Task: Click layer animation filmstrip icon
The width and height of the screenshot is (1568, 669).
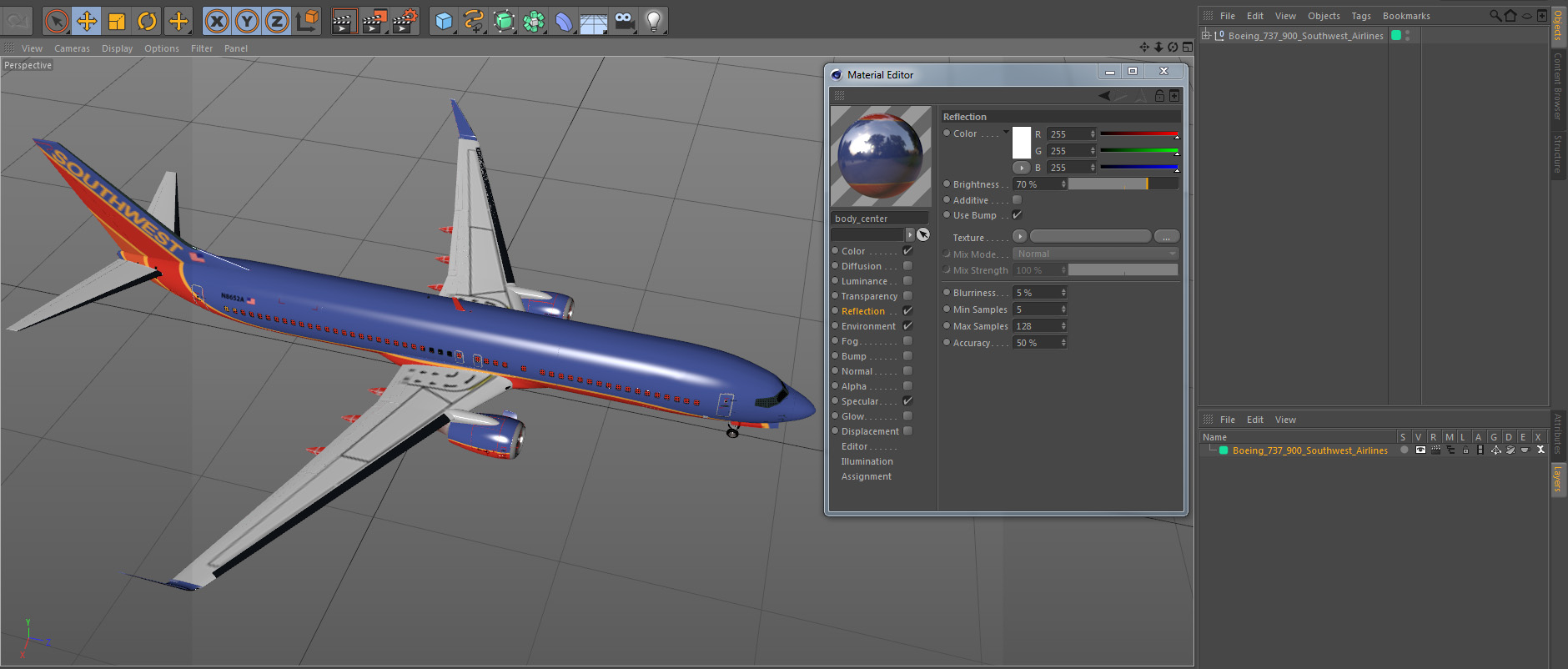Action: coord(1480,450)
